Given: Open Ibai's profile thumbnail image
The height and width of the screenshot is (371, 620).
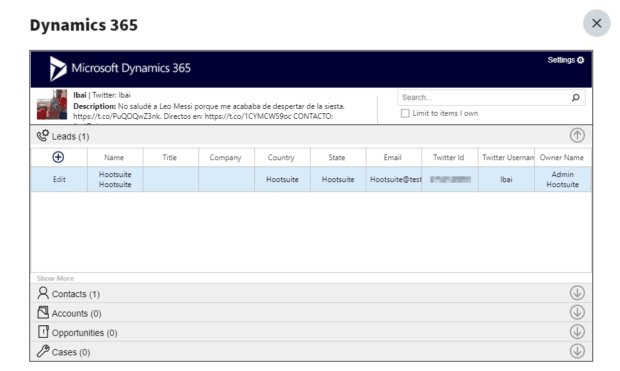Looking at the screenshot, I should (x=52, y=105).
